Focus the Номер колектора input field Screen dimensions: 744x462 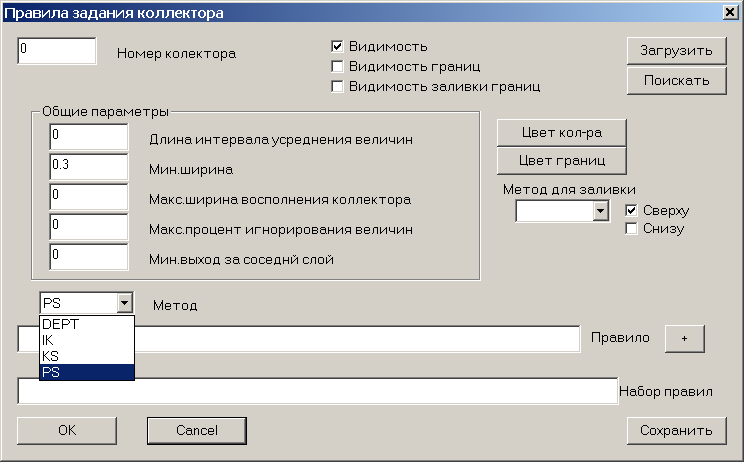pyautogui.click(x=57, y=51)
